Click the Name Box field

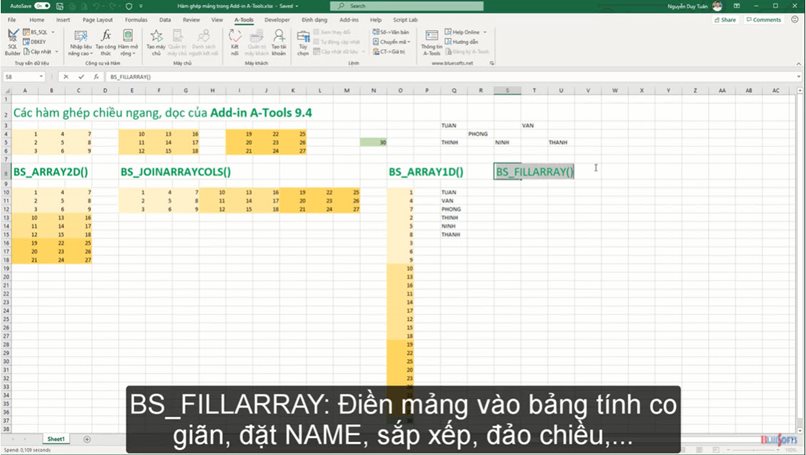point(20,77)
